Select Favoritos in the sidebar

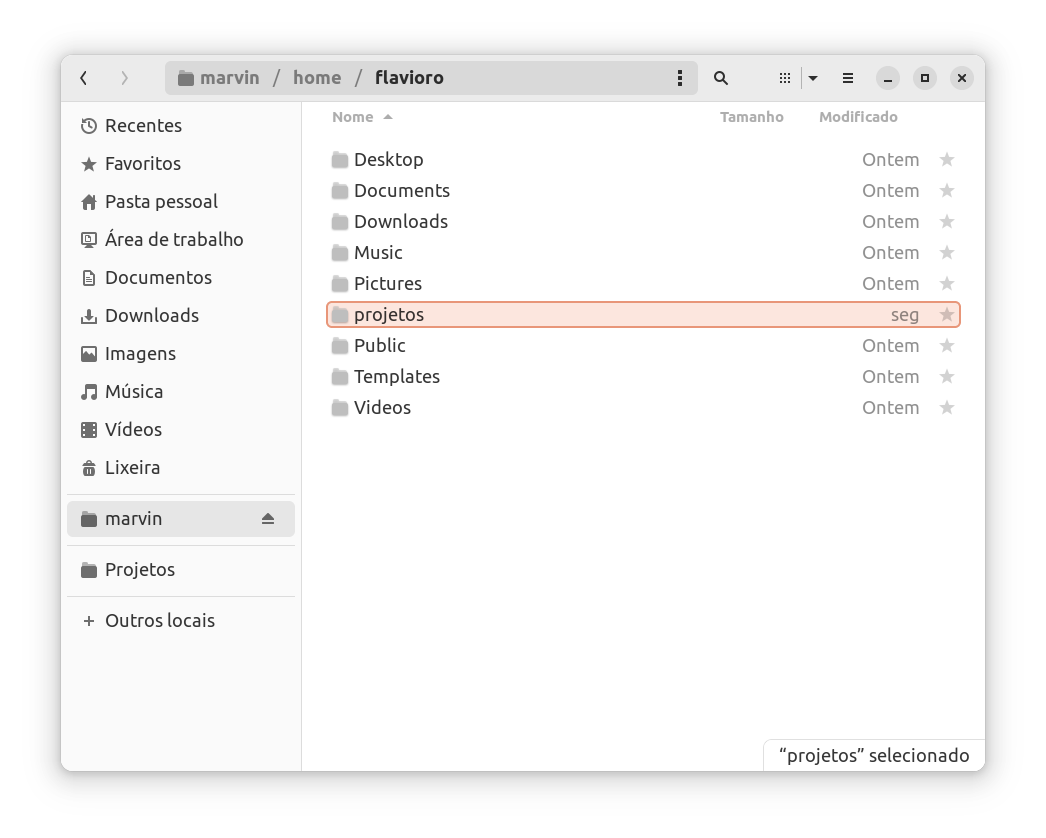point(142,163)
